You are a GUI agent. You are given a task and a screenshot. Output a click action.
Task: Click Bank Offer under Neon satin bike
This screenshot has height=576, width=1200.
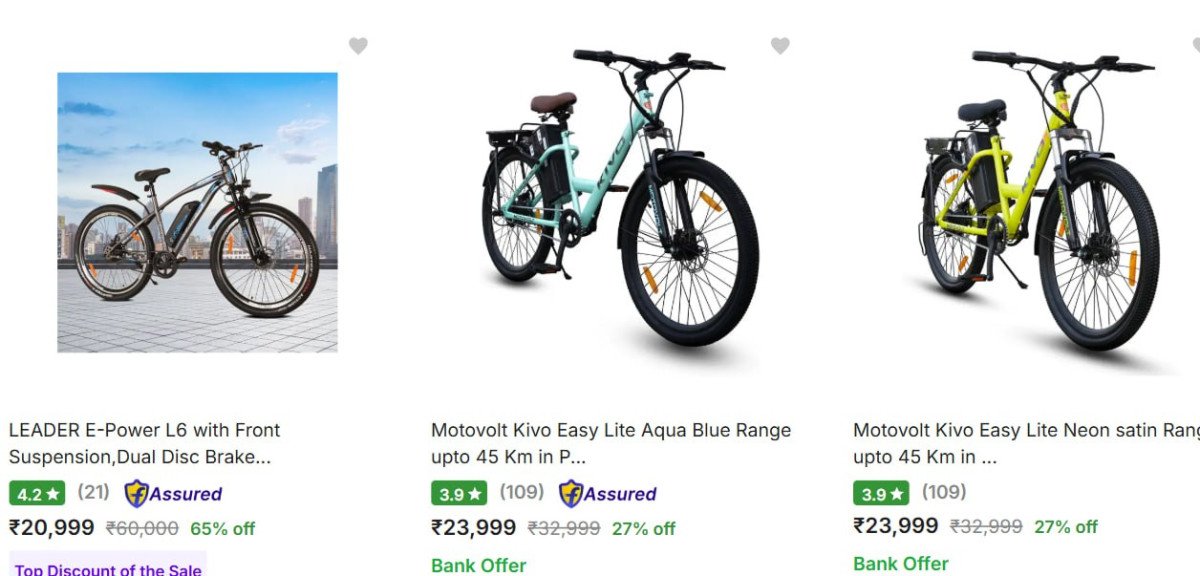pyautogui.click(x=901, y=565)
